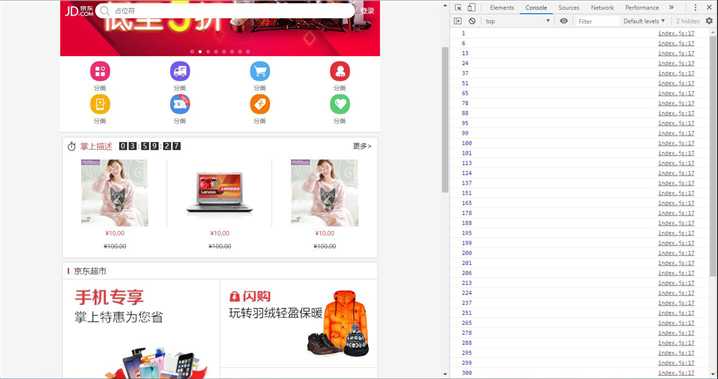
Task: Open the orange price tag icon
Action: tap(260, 104)
